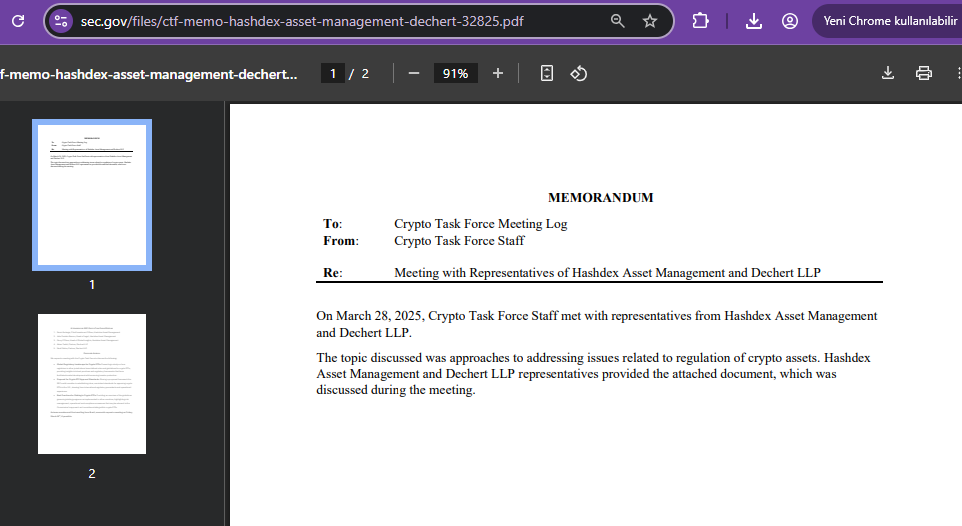Click page label '1' under thumbnail

92,284
